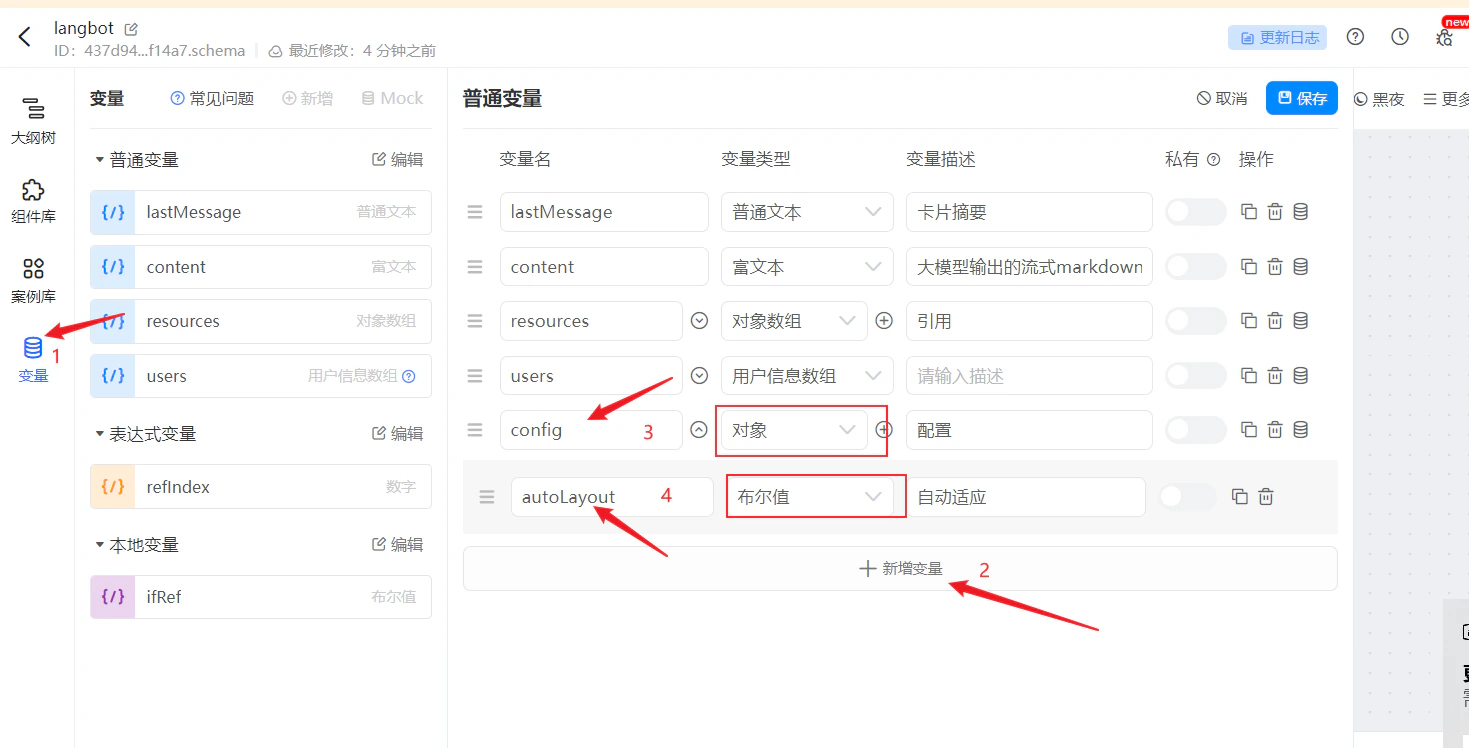Click the autoLayout variable name field

[x=612, y=497]
